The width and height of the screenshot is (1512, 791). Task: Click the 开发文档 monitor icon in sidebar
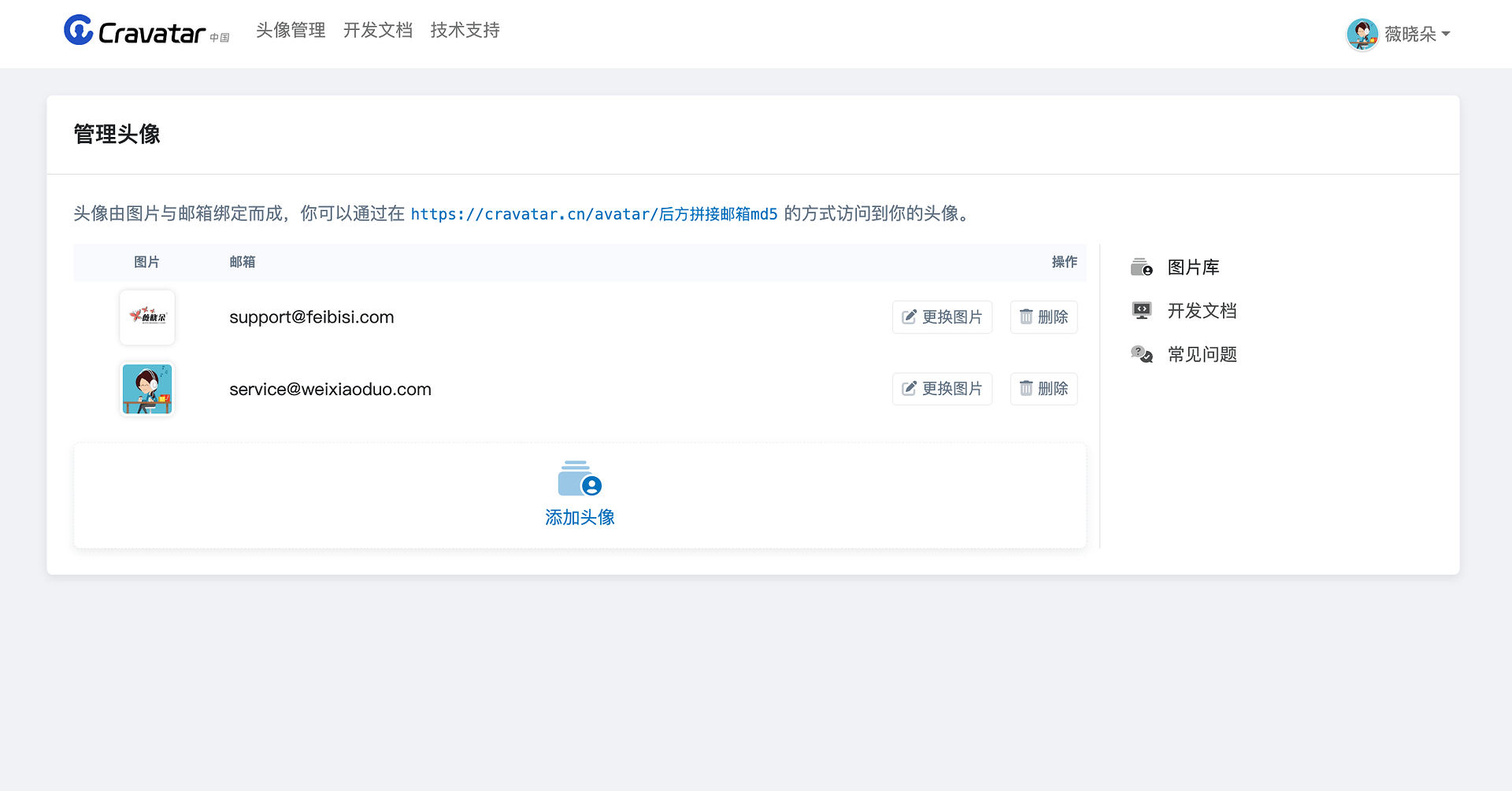1141,311
